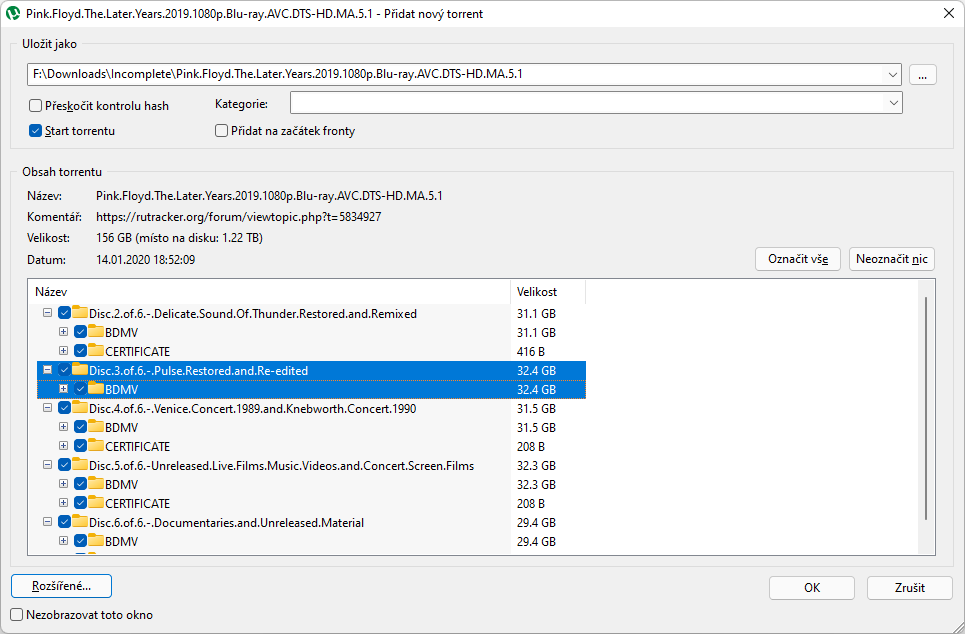Click Neoznačit nic button
Image resolution: width=966 pixels, height=634 pixels.
click(891, 259)
